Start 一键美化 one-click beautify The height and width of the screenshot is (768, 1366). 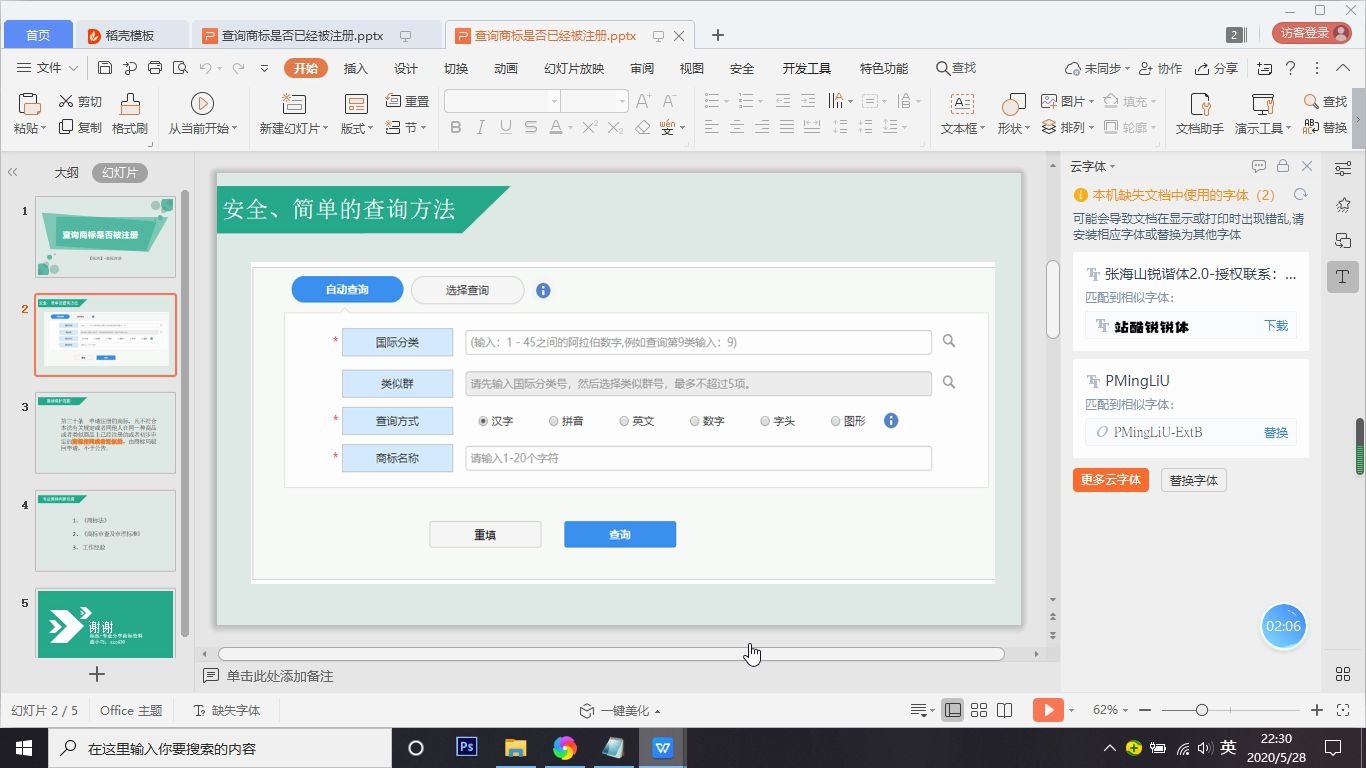pyautogui.click(x=620, y=710)
